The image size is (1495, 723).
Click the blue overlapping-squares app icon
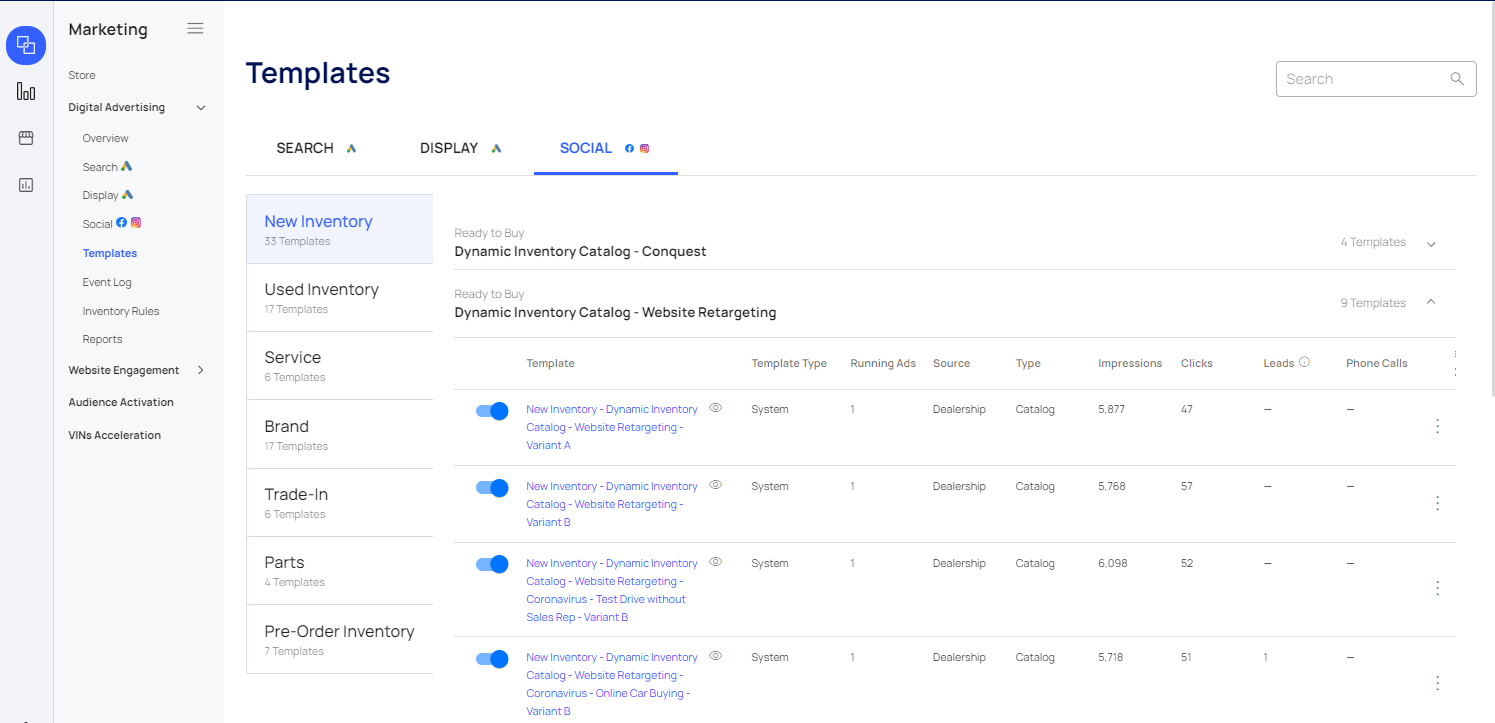tap(25, 45)
